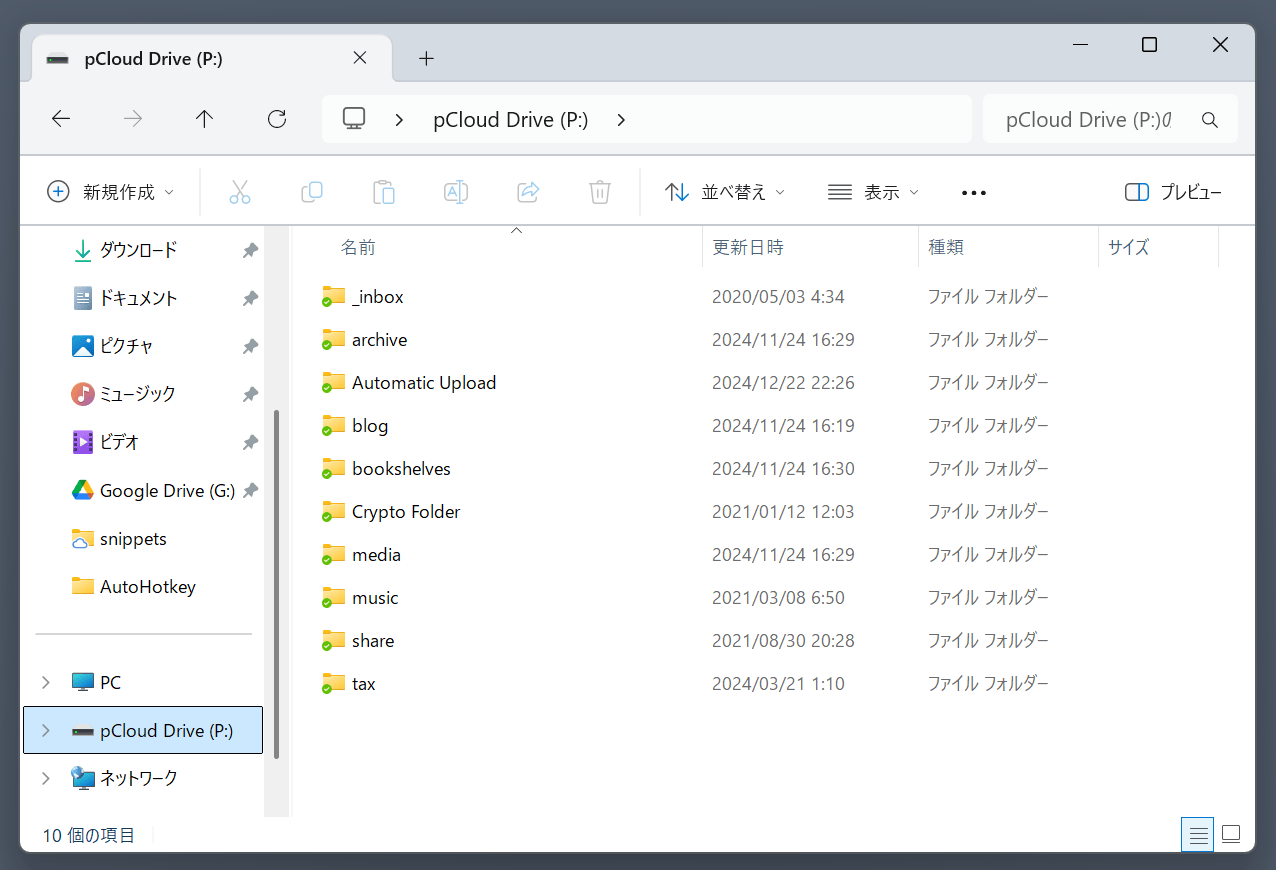Click the Delete trash can icon
The width and height of the screenshot is (1276, 870).
[x=600, y=192]
